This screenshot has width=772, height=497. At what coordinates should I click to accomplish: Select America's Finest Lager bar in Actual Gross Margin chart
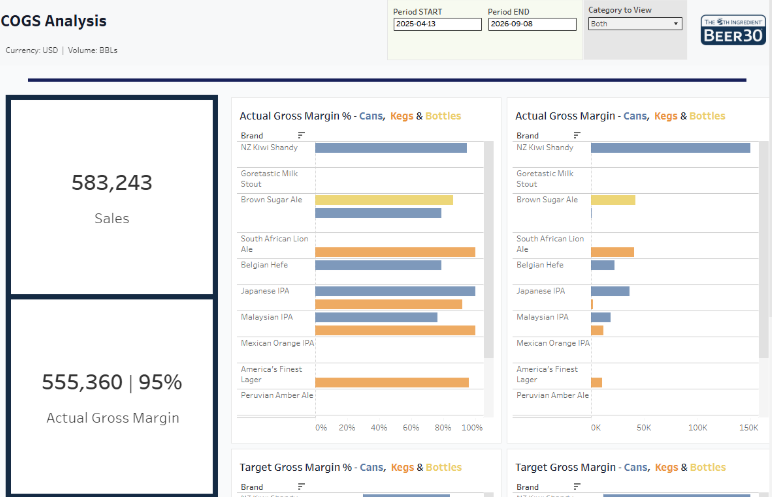pos(596,383)
